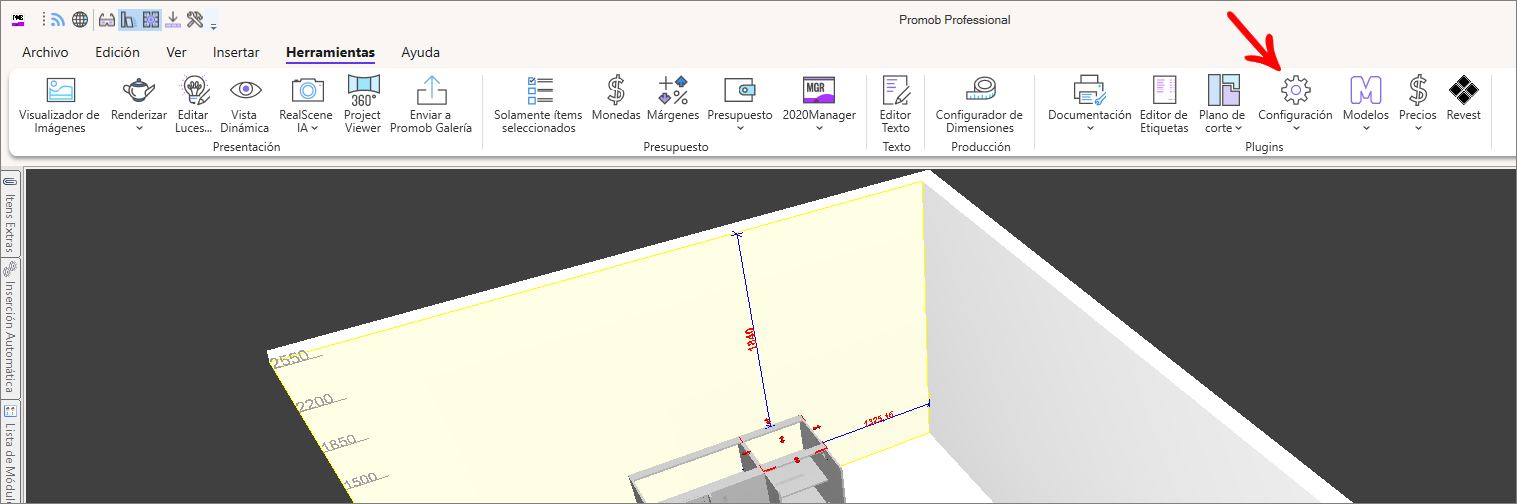The image size is (1517, 504).
Task: Open the Visualizador de Imágenes tool
Action: click(x=59, y=105)
